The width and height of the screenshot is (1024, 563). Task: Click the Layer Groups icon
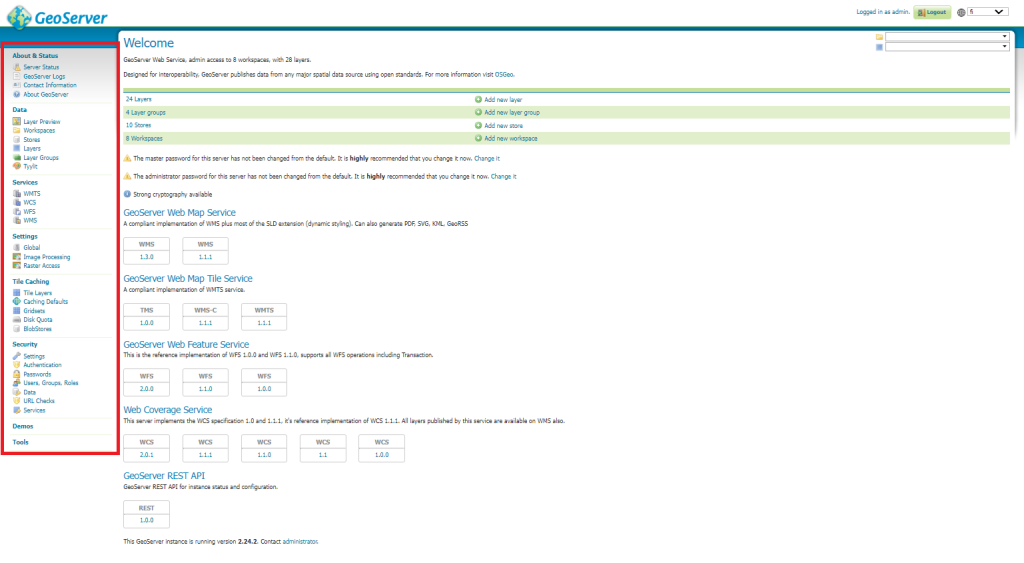tap(17, 157)
